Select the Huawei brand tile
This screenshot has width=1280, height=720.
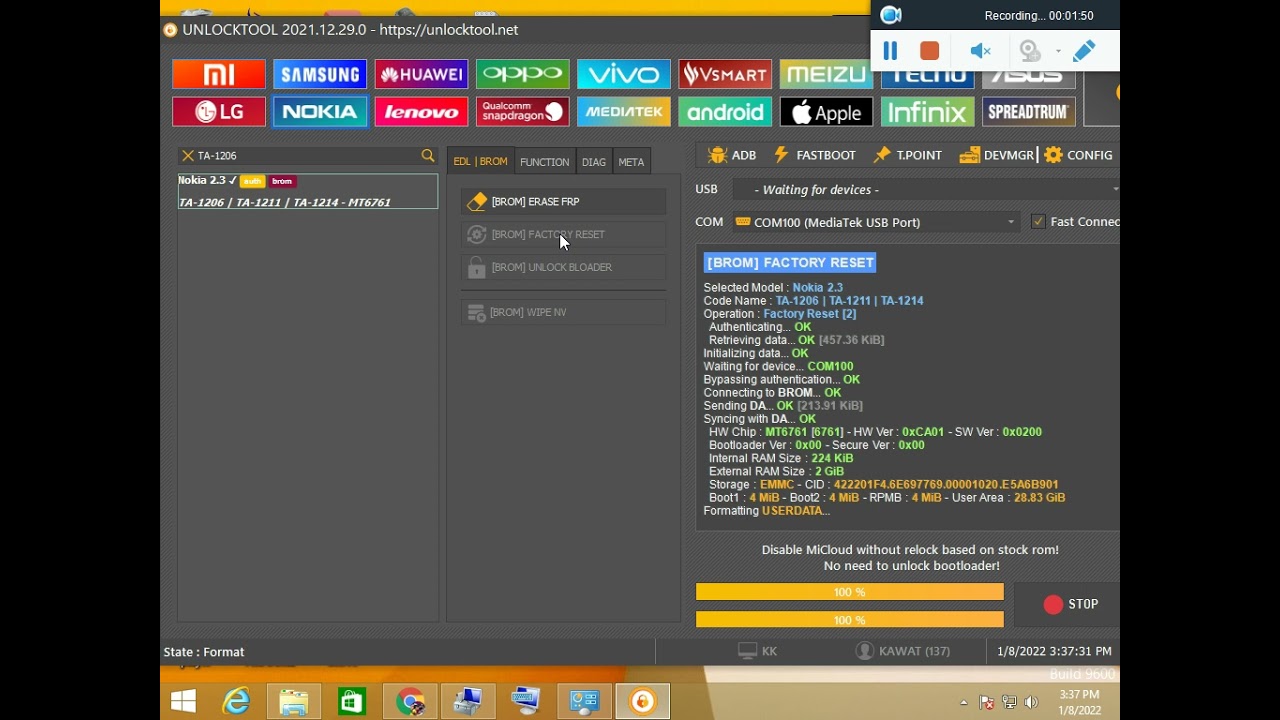click(421, 74)
